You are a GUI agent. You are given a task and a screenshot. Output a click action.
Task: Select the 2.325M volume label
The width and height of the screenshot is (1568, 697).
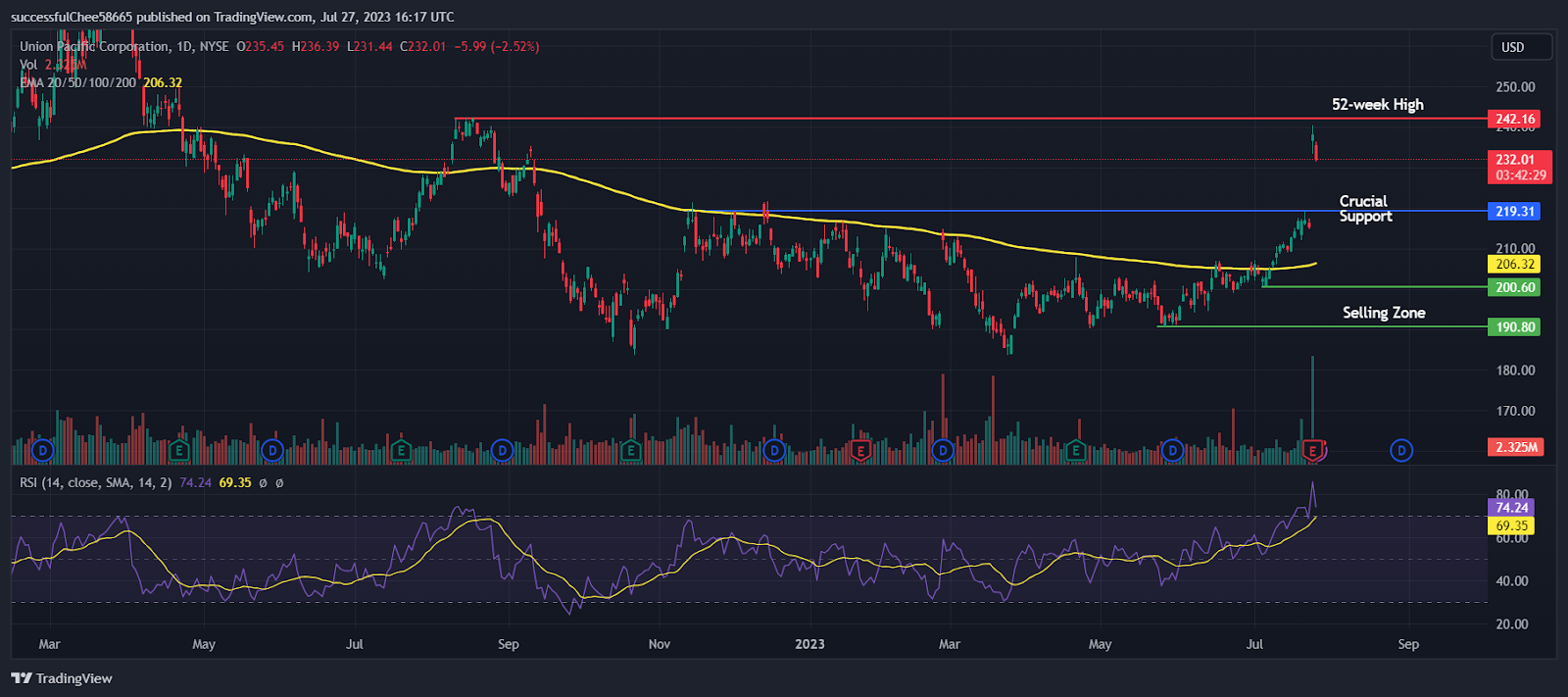1516,447
